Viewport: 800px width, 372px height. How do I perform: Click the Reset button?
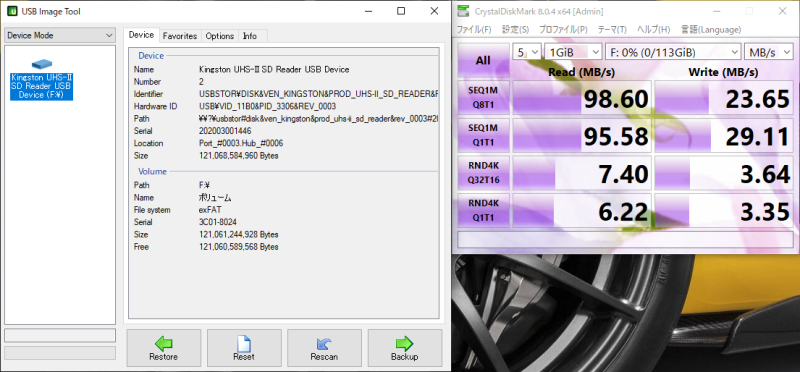[x=244, y=348]
